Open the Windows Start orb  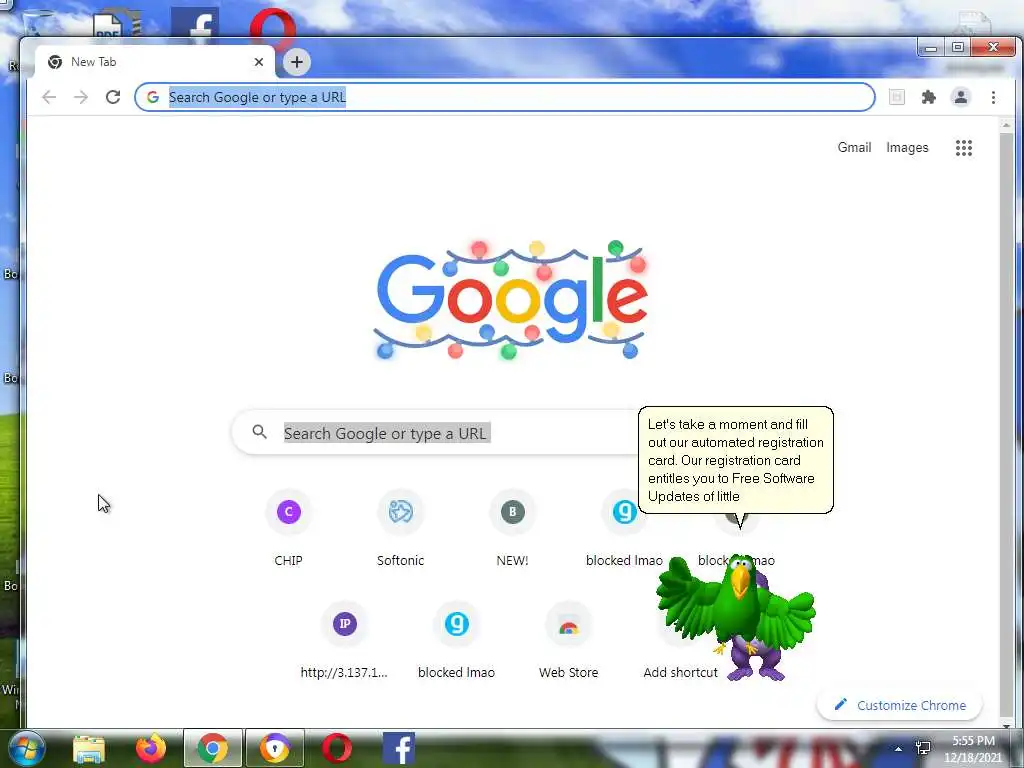(x=25, y=748)
